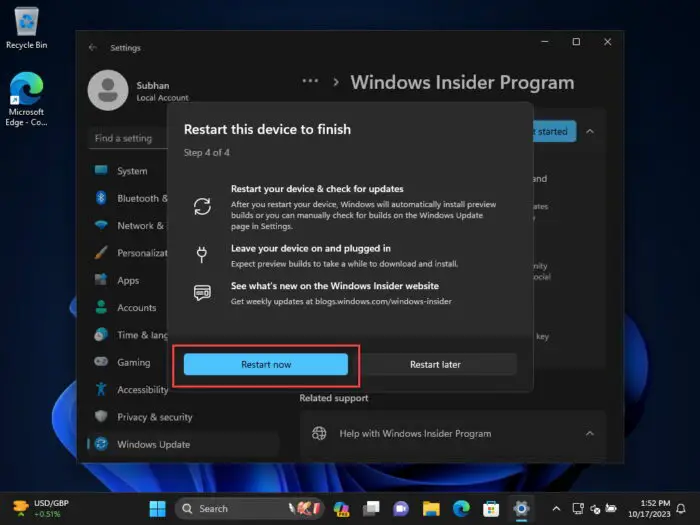Click the taskbar Search box
The width and height of the screenshot is (700, 525).
point(249,508)
